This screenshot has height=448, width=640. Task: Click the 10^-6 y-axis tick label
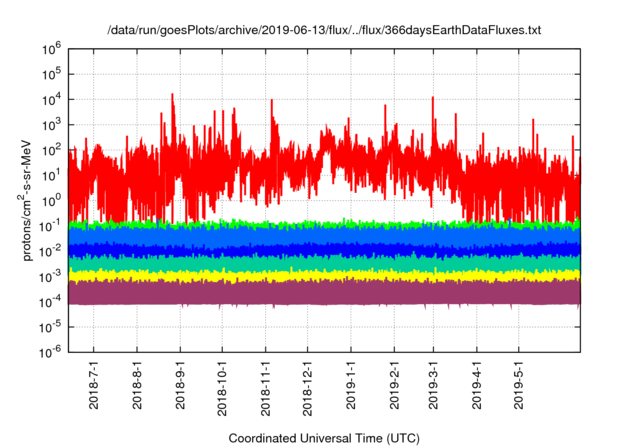[51, 353]
